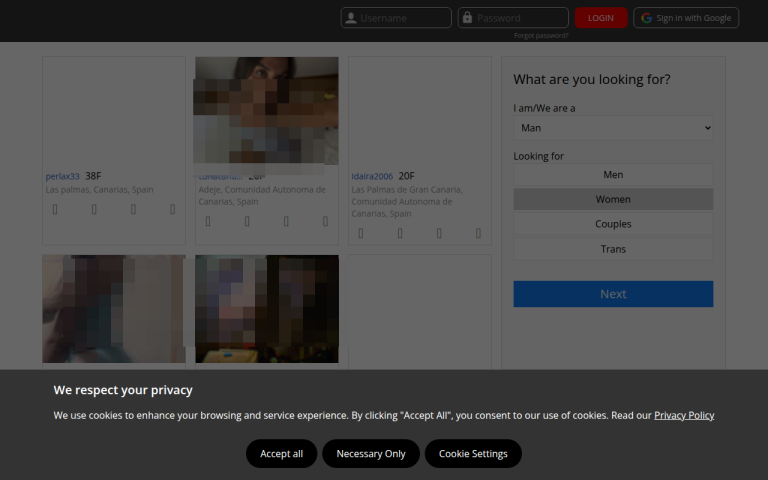Click into the Username input field

[396, 18]
